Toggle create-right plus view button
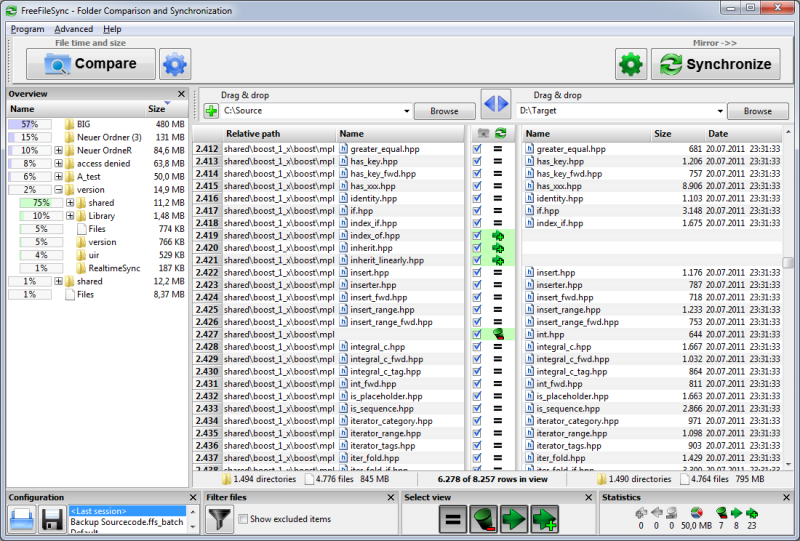 click(x=544, y=520)
